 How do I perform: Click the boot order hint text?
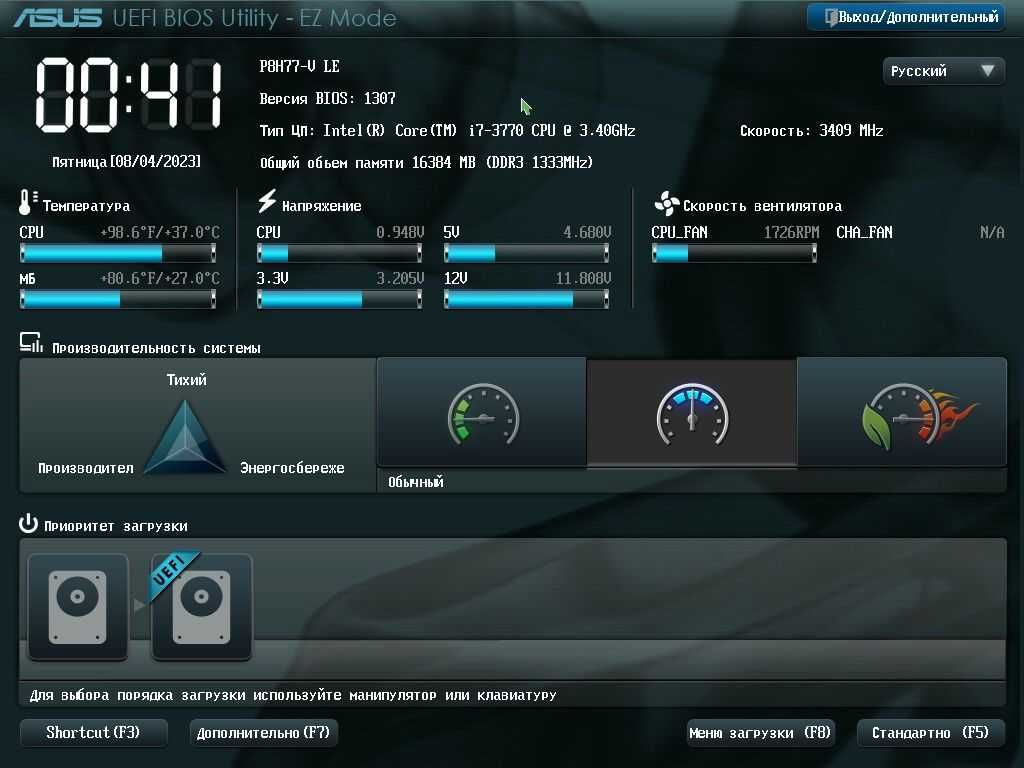293,696
